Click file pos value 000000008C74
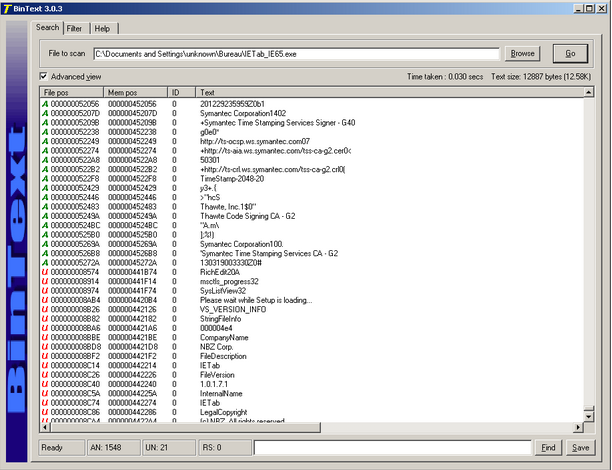Screen dimensions: 612x470 [75, 403]
